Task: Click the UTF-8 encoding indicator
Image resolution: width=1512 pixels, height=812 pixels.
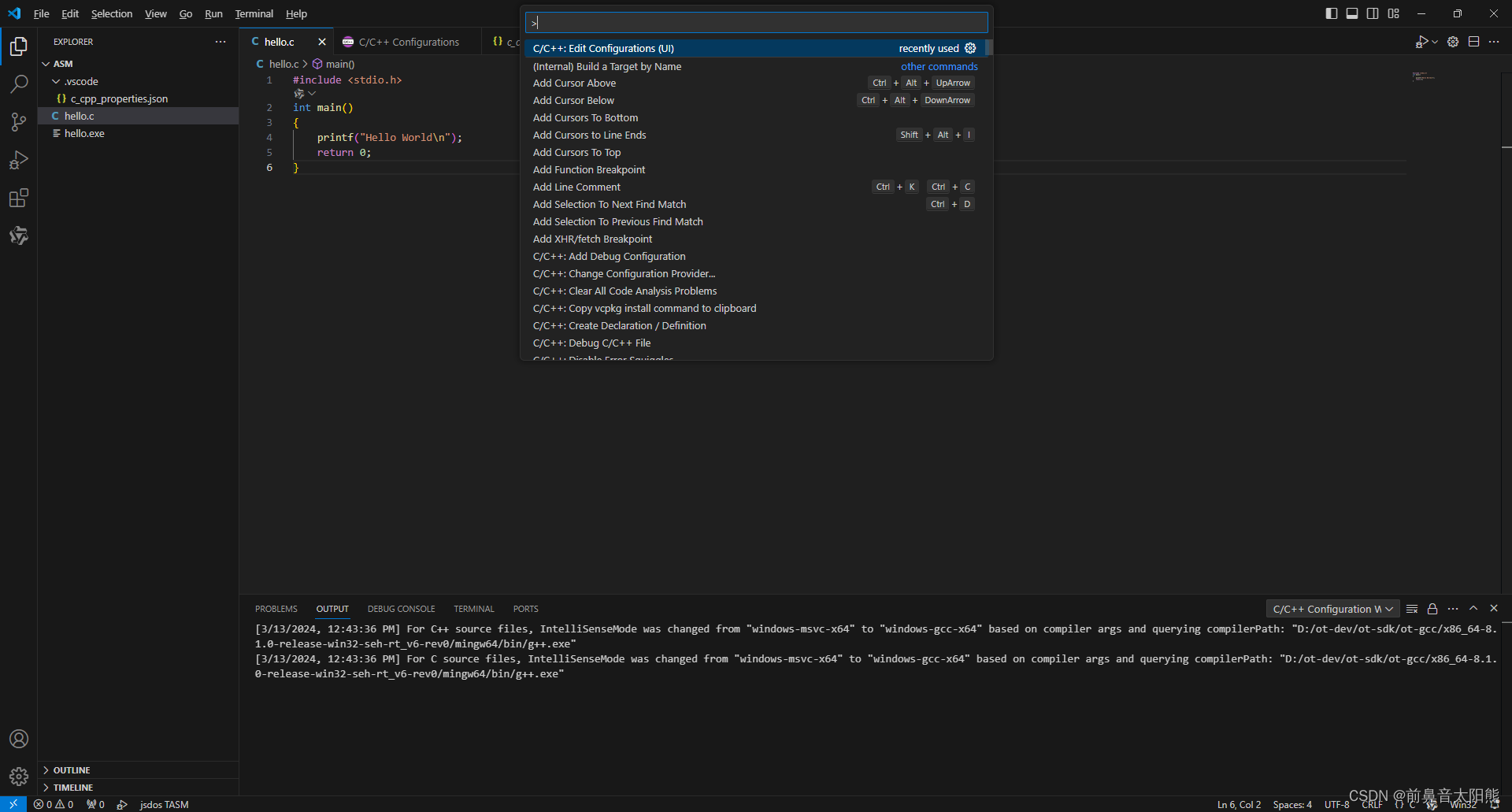Action: pyautogui.click(x=1336, y=804)
